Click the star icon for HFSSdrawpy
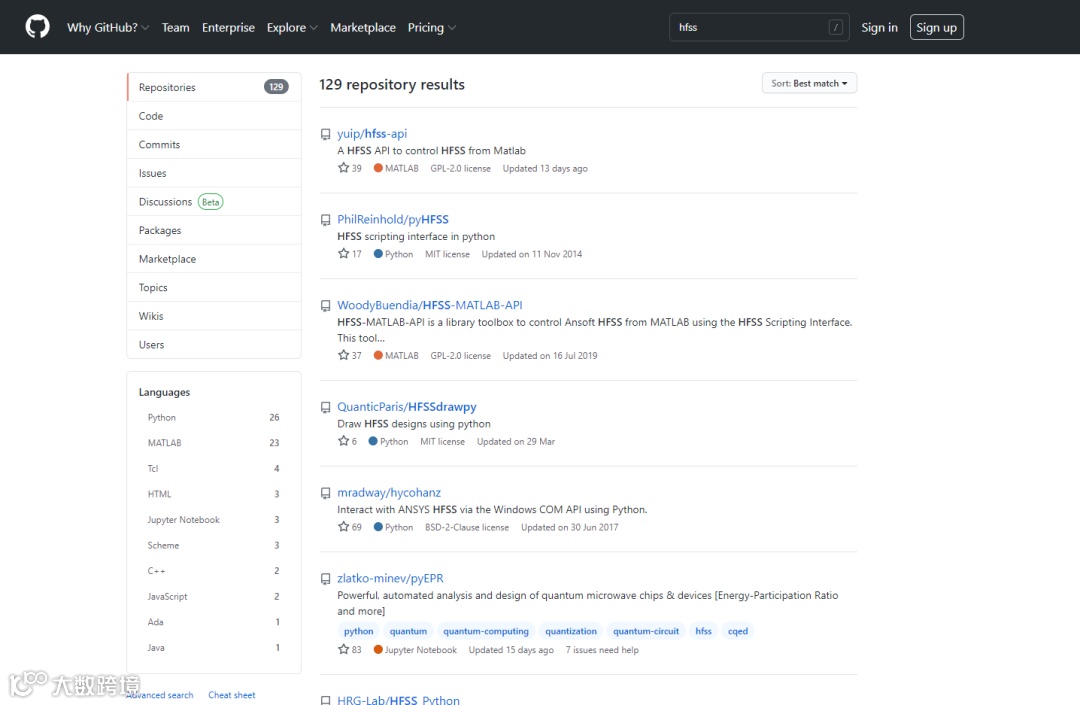1080x705 pixels. click(343, 441)
